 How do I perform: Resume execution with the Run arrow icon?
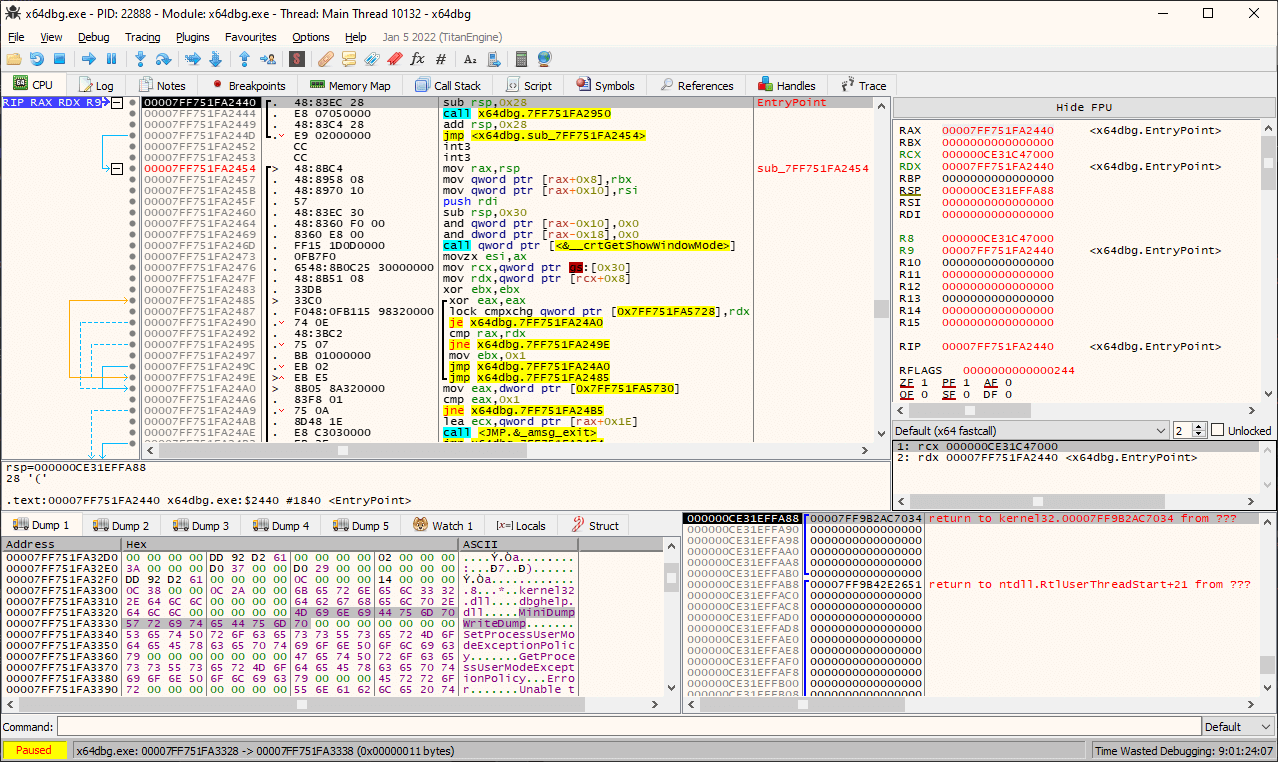[90, 59]
